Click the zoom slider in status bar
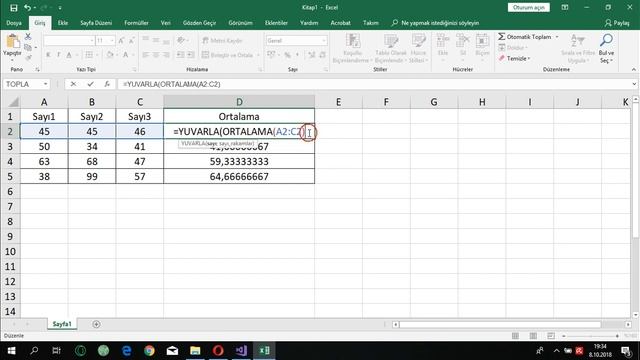640x360 pixels. pyautogui.click(x=591, y=336)
